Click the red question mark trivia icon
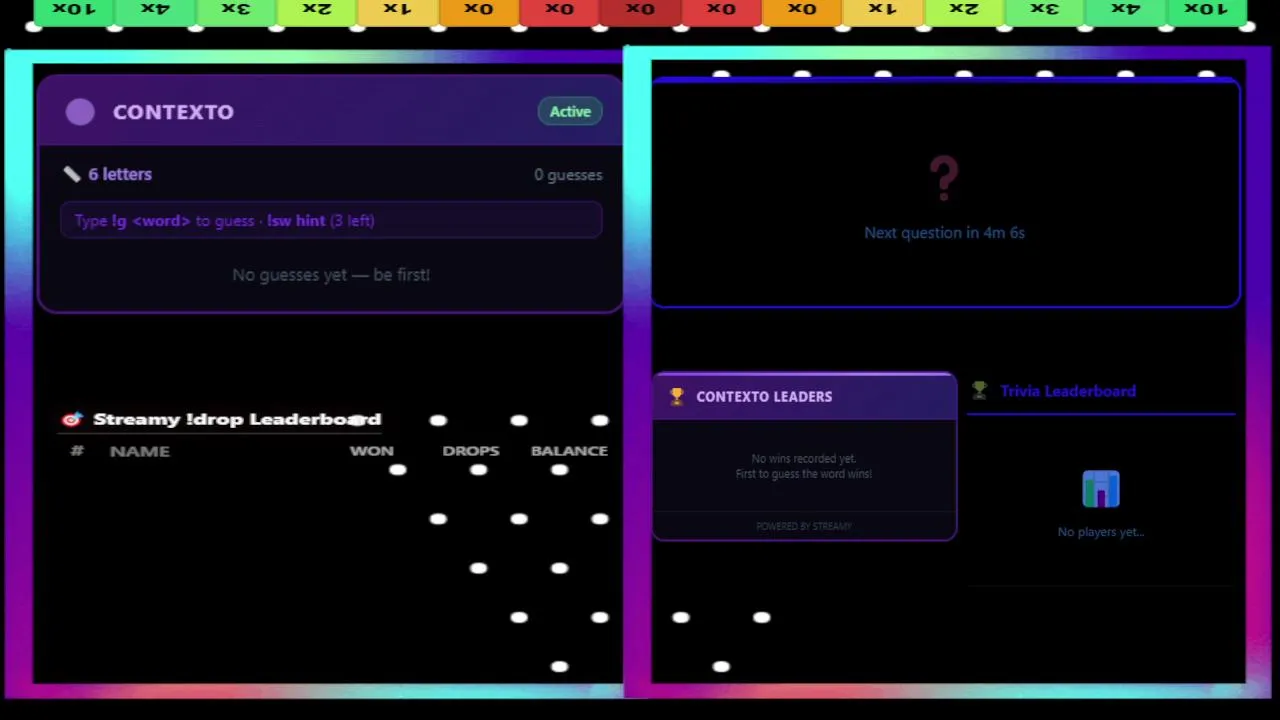 944,178
